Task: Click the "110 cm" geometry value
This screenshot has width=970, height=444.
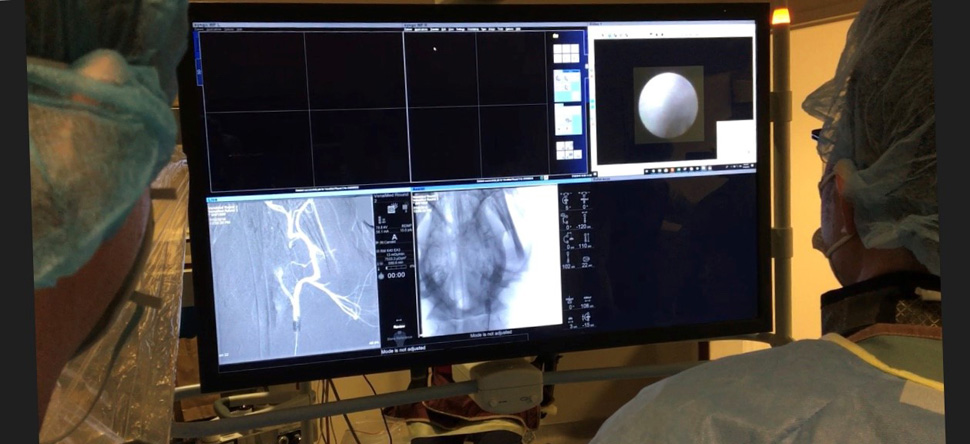Action: coord(585,247)
